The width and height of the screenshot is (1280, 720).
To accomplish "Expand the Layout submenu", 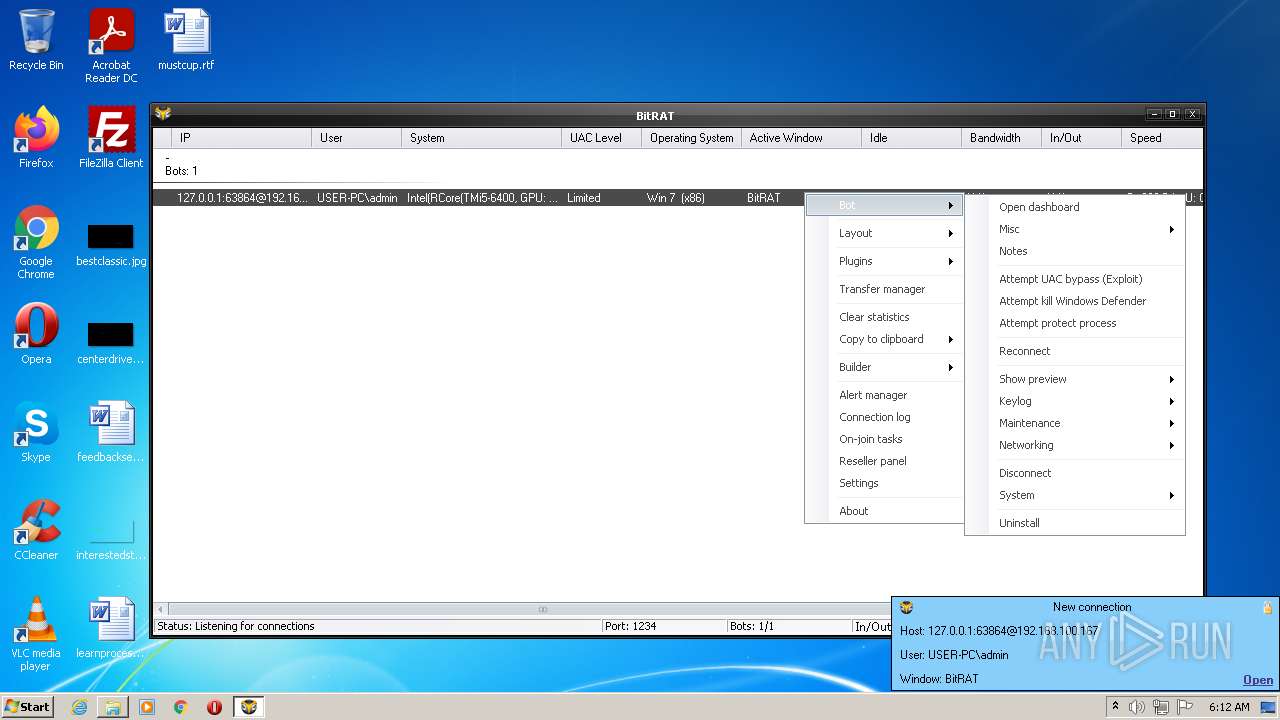I will coord(884,233).
